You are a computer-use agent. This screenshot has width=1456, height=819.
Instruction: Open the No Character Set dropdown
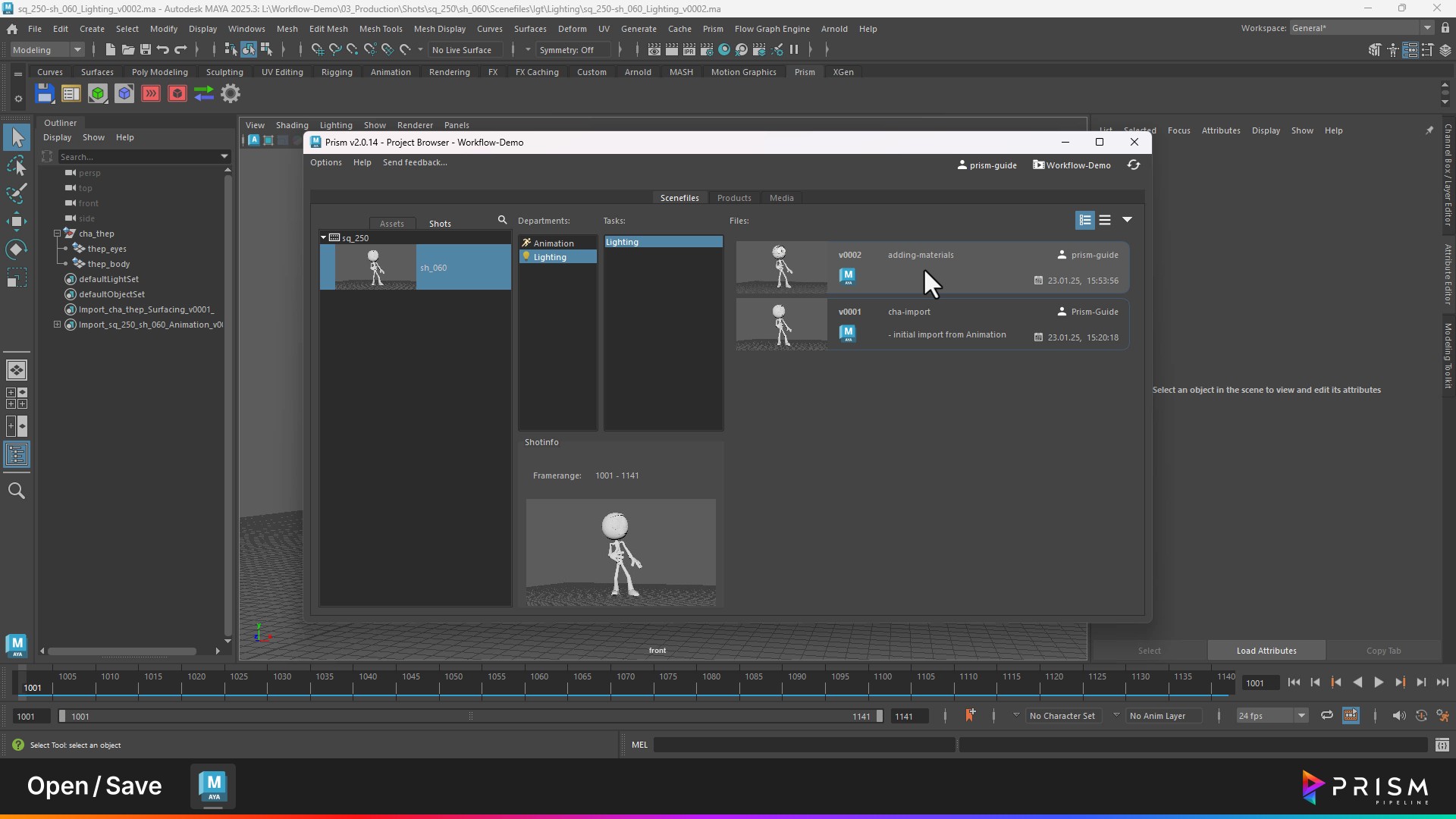(1062, 716)
